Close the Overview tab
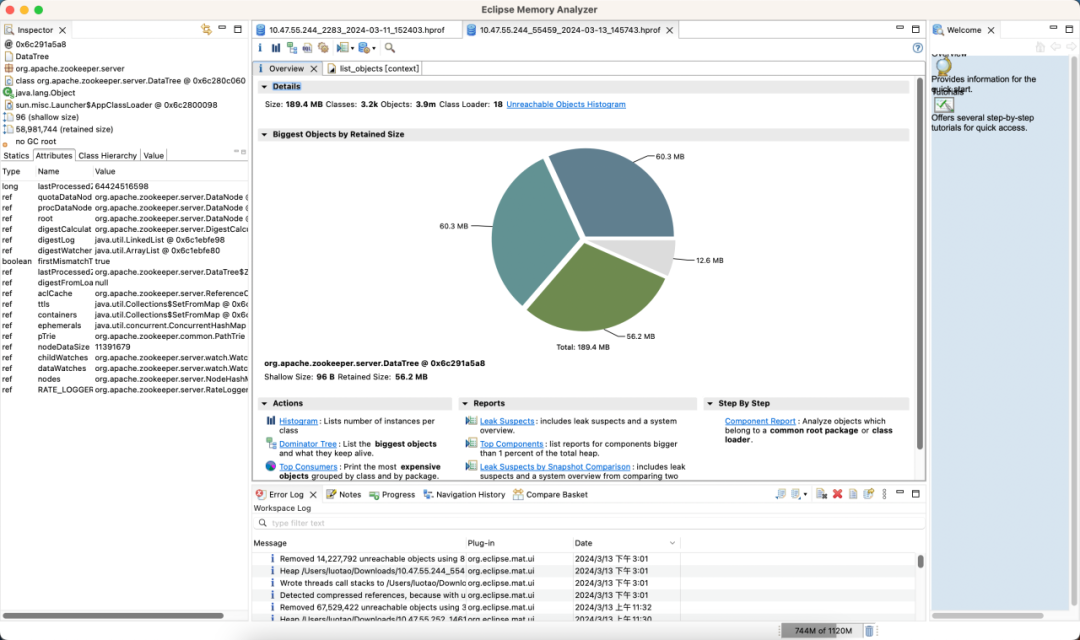This screenshot has width=1080, height=640. [314, 69]
